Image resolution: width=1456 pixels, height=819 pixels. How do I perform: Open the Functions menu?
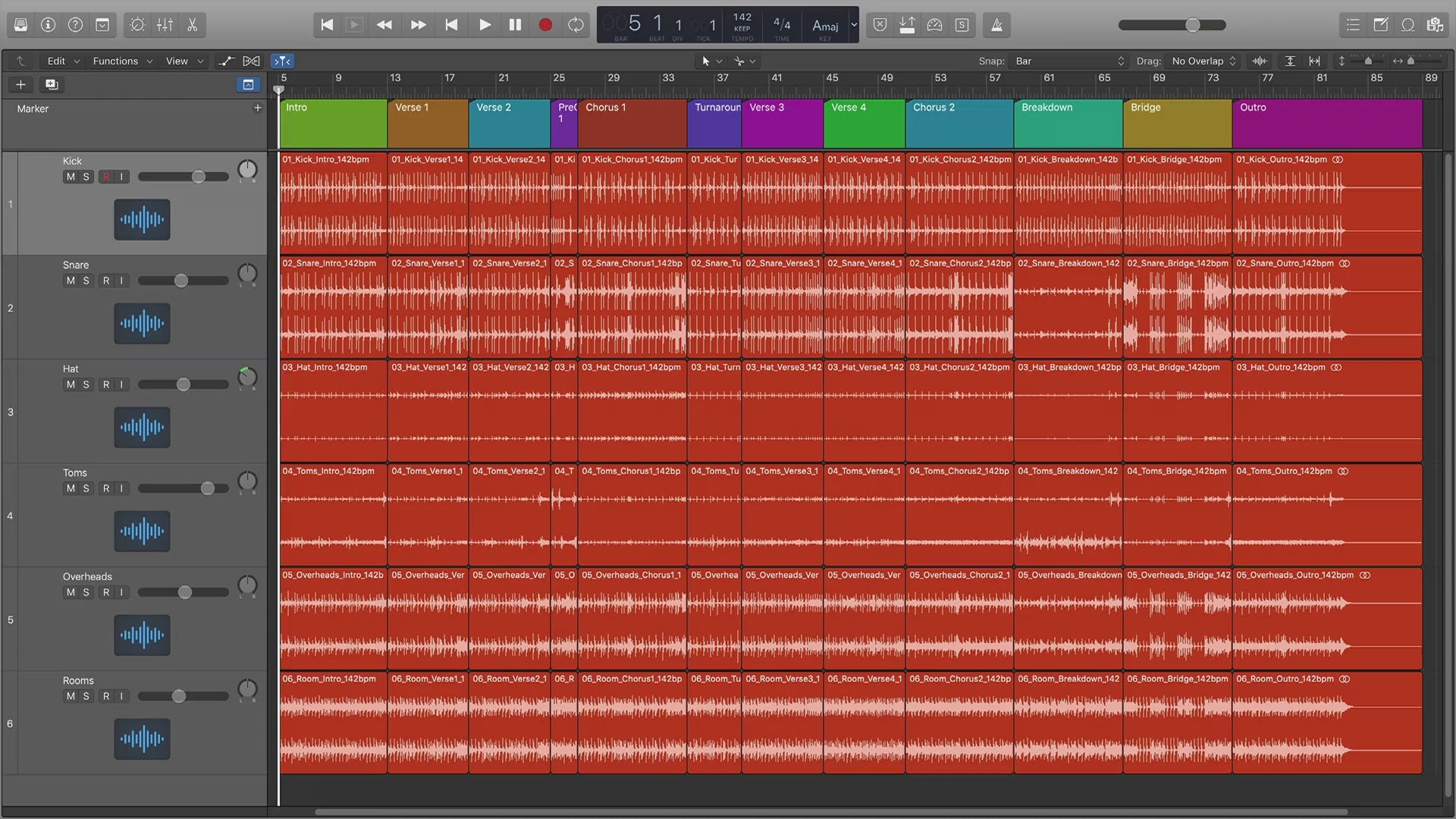(122, 61)
